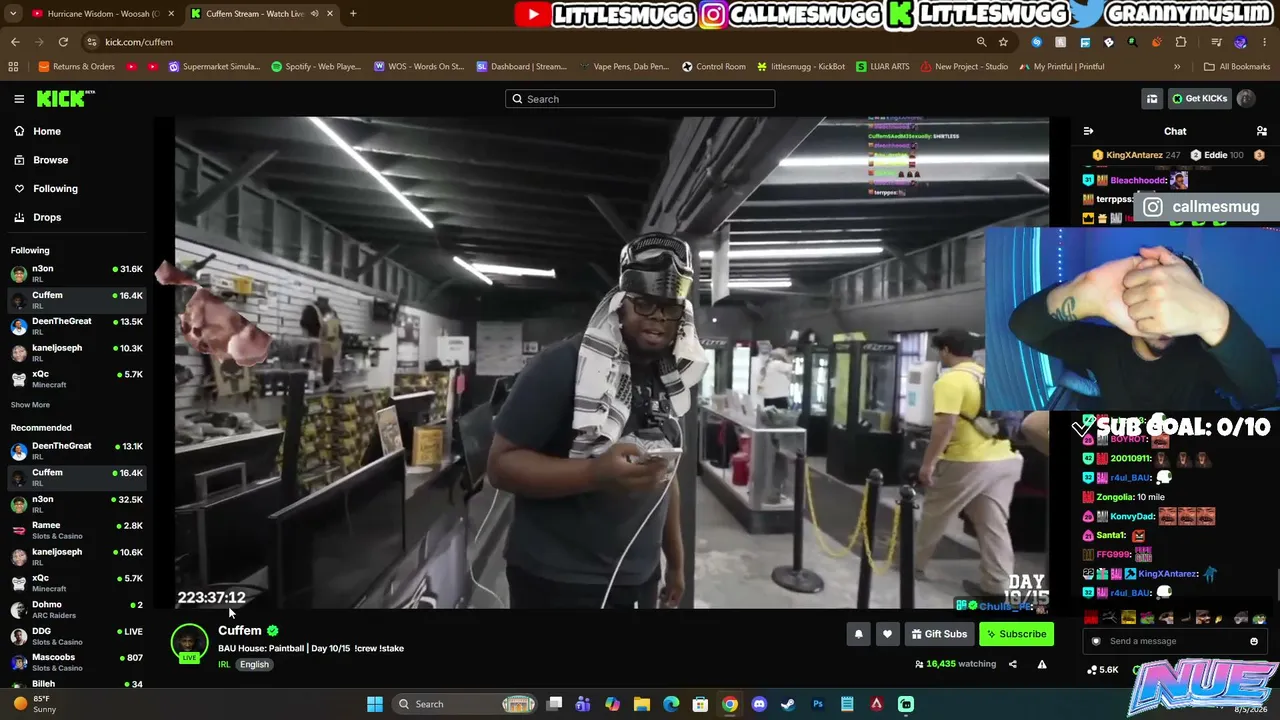The image size is (1280, 720).
Task: Open Cuffem's profile avatar
Action: (189, 642)
